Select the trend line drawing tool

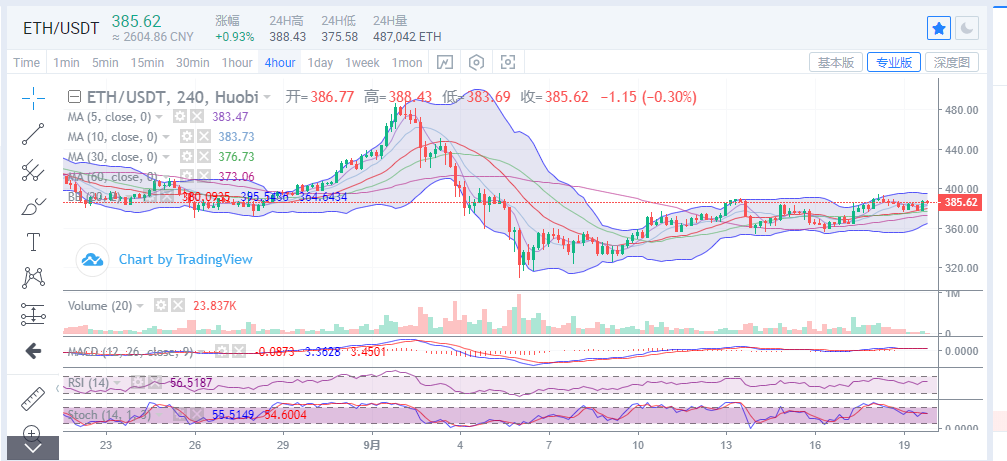(33, 134)
